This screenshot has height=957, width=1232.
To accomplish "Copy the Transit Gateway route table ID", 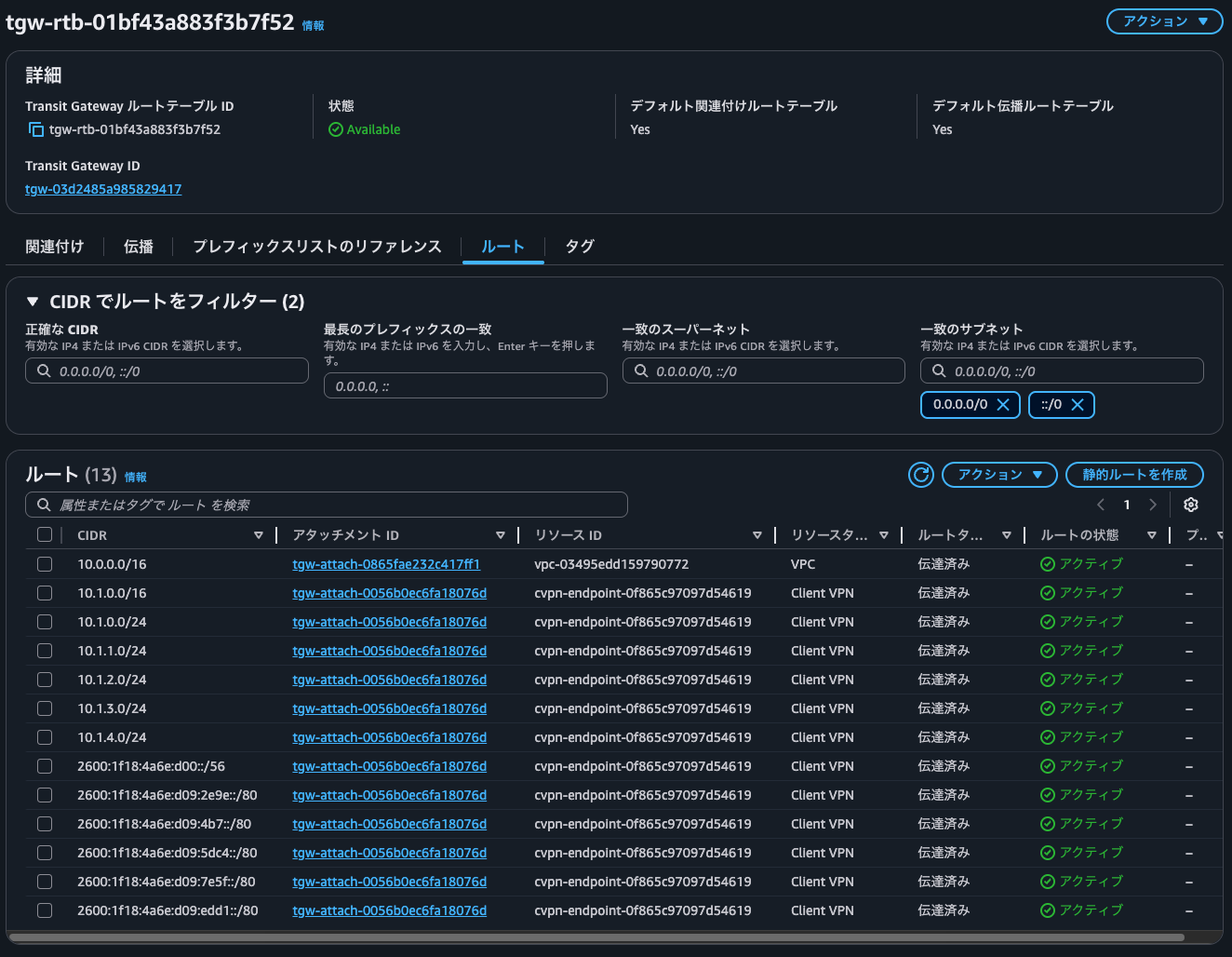I will [36, 129].
